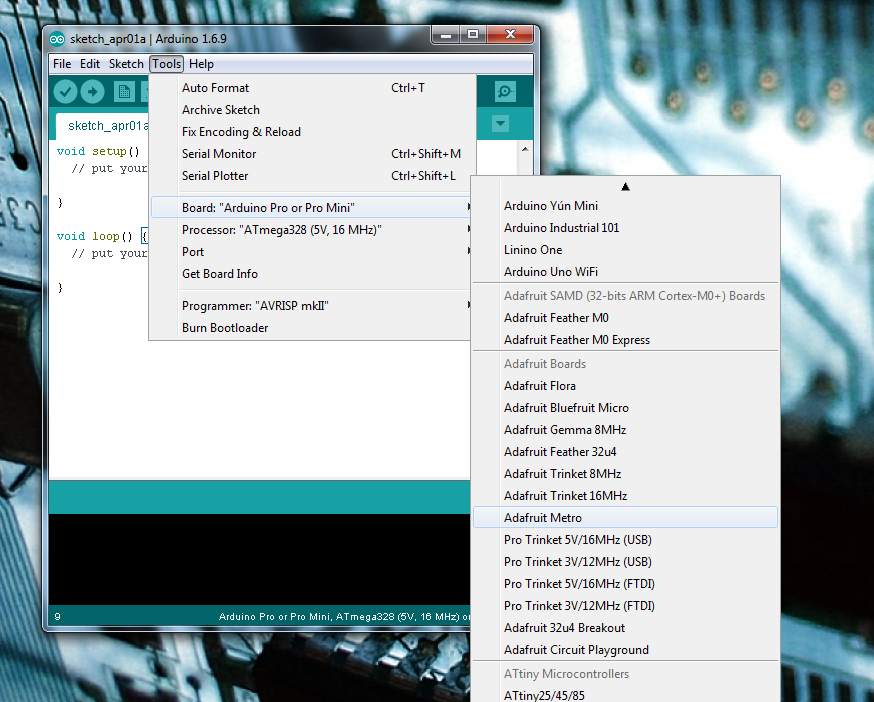Close the Tools menu
The width and height of the screenshot is (874, 702).
167,64
